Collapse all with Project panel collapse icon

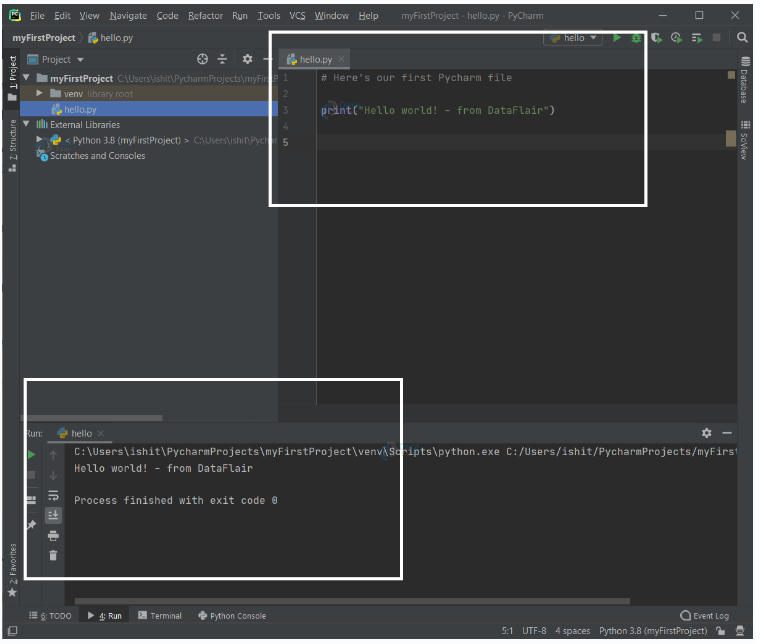click(x=222, y=59)
